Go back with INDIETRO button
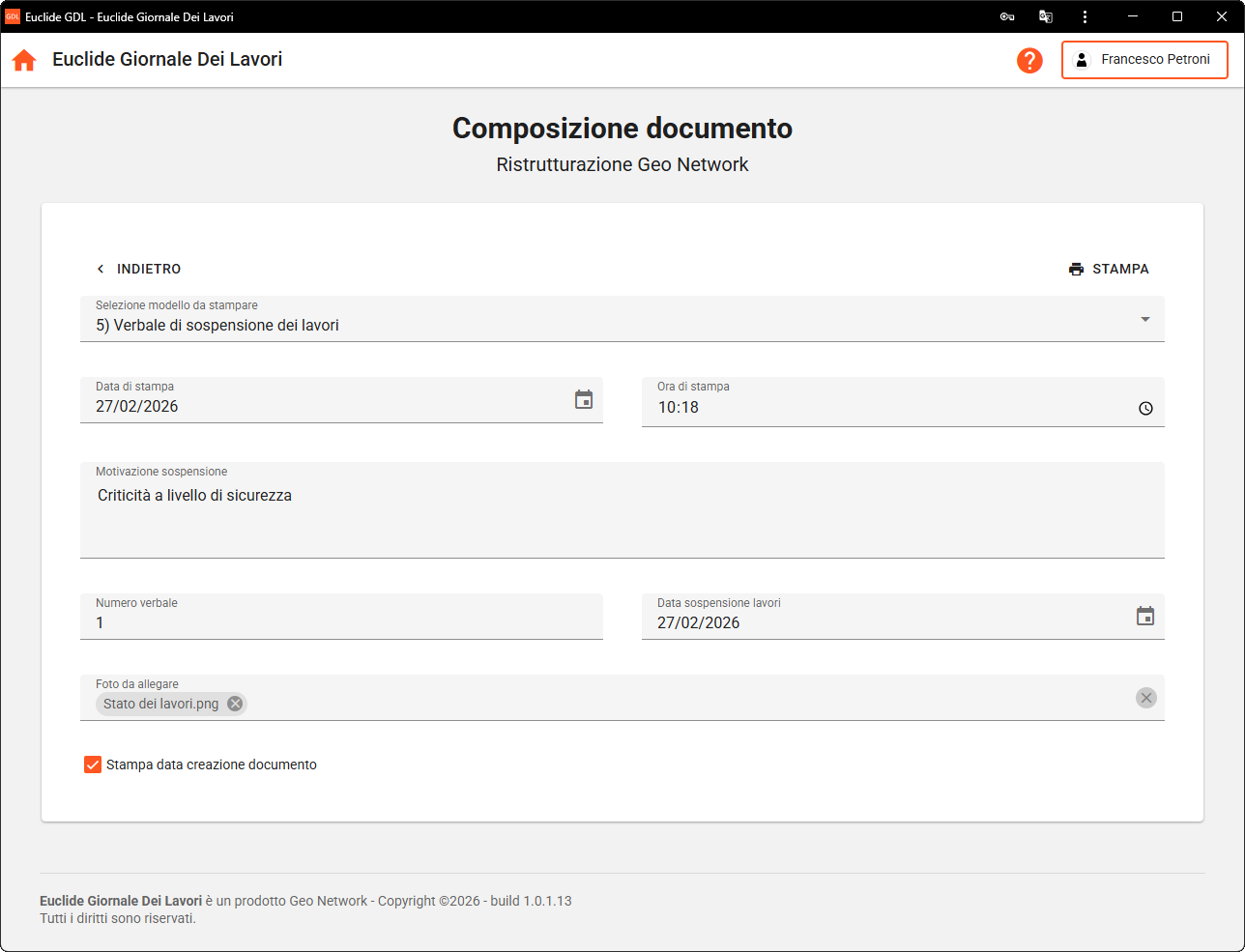 [139, 269]
